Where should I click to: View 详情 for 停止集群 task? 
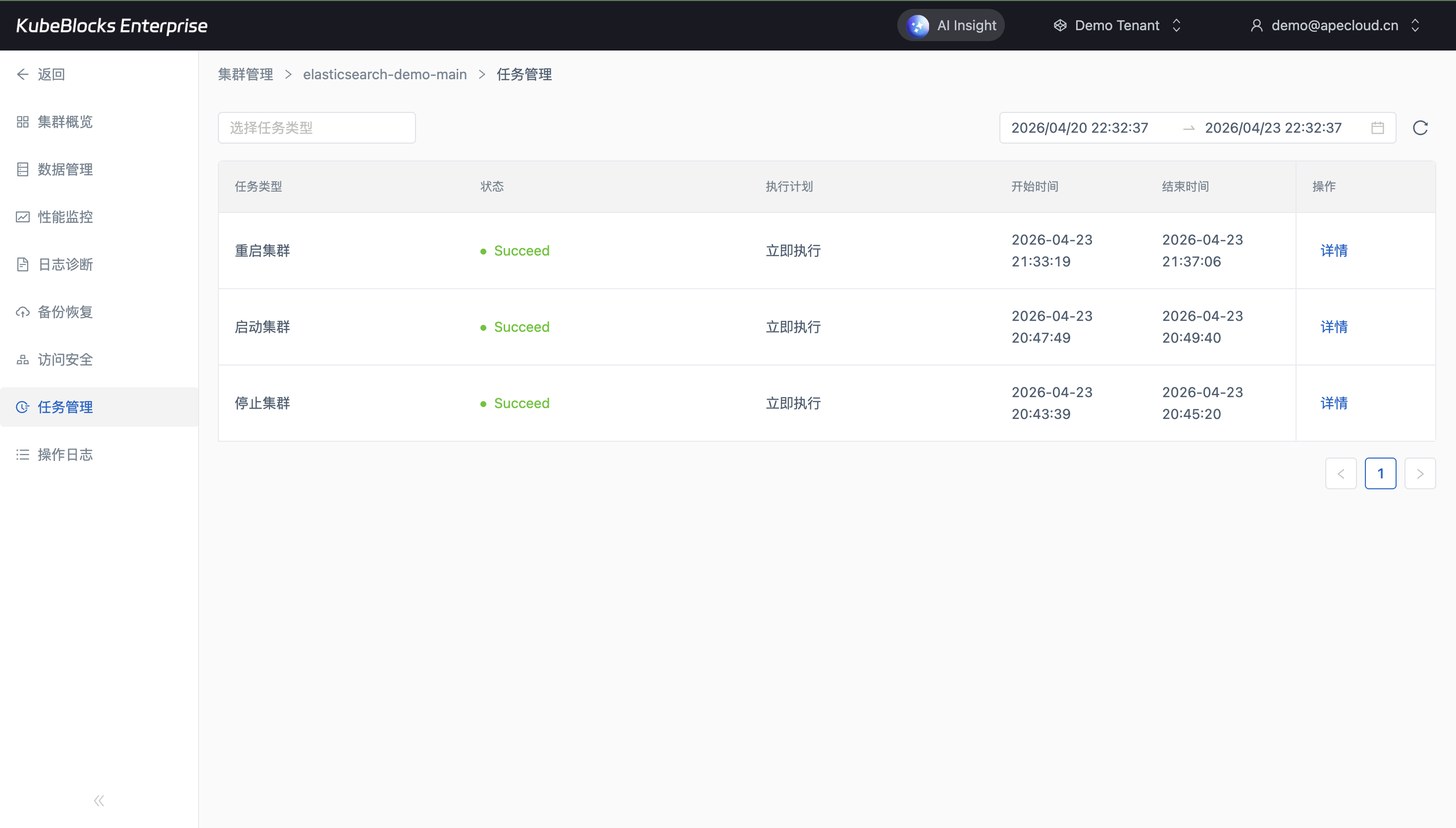[1333, 403]
